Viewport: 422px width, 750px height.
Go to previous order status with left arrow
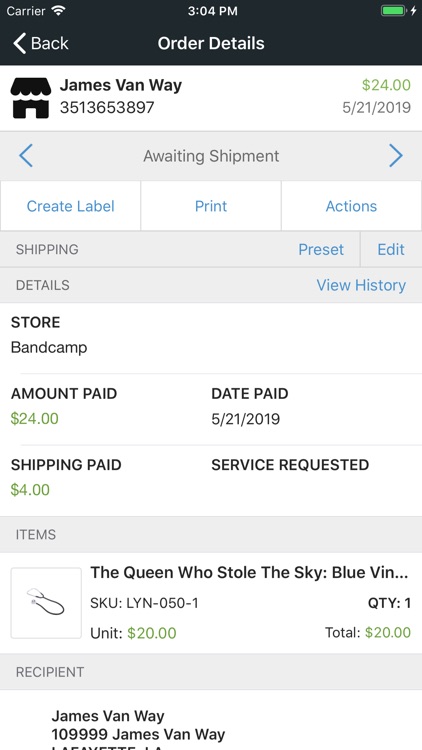click(x=26, y=156)
